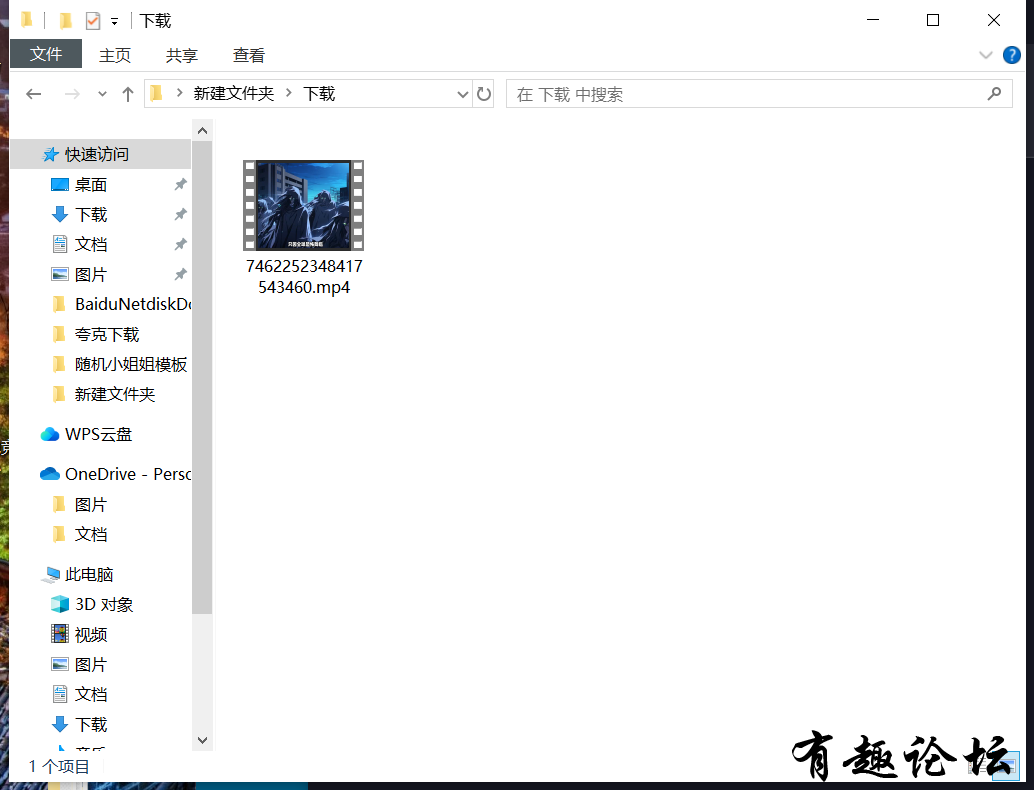This screenshot has height=790, width=1034.
Task: Click the OneDrive cloud icon
Action: pos(49,474)
